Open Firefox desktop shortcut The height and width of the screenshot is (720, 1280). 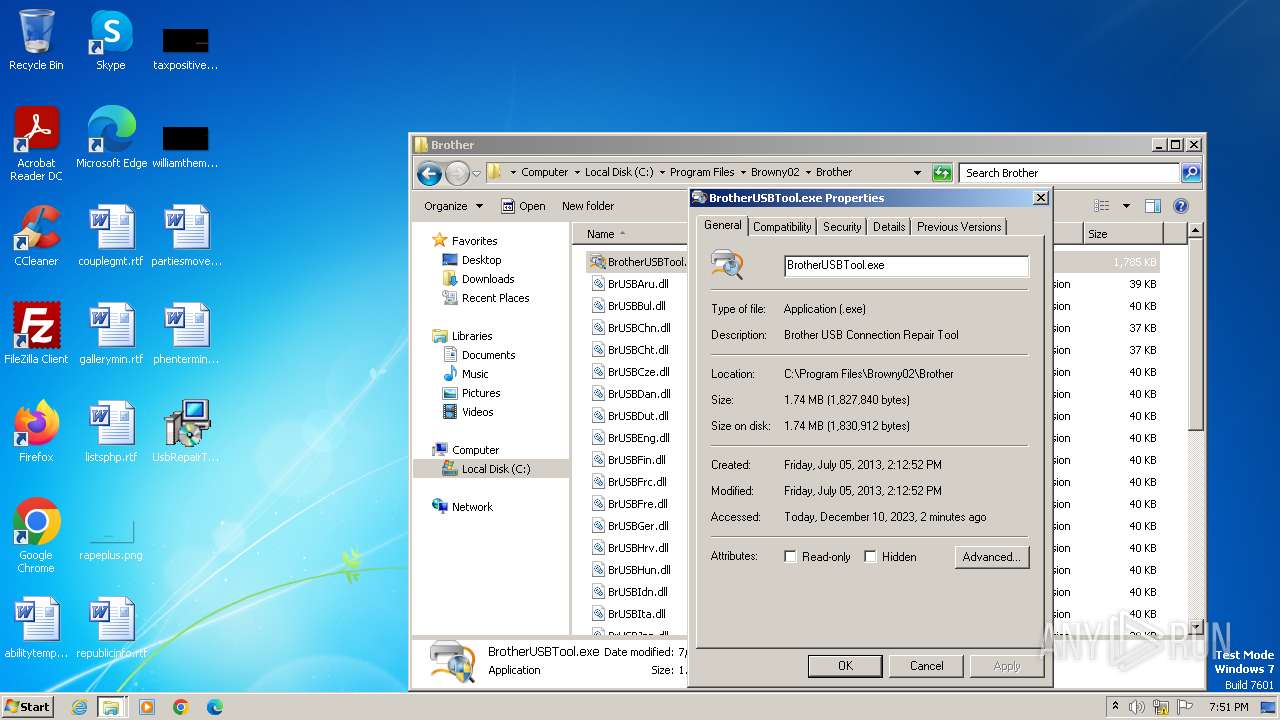[x=36, y=432]
